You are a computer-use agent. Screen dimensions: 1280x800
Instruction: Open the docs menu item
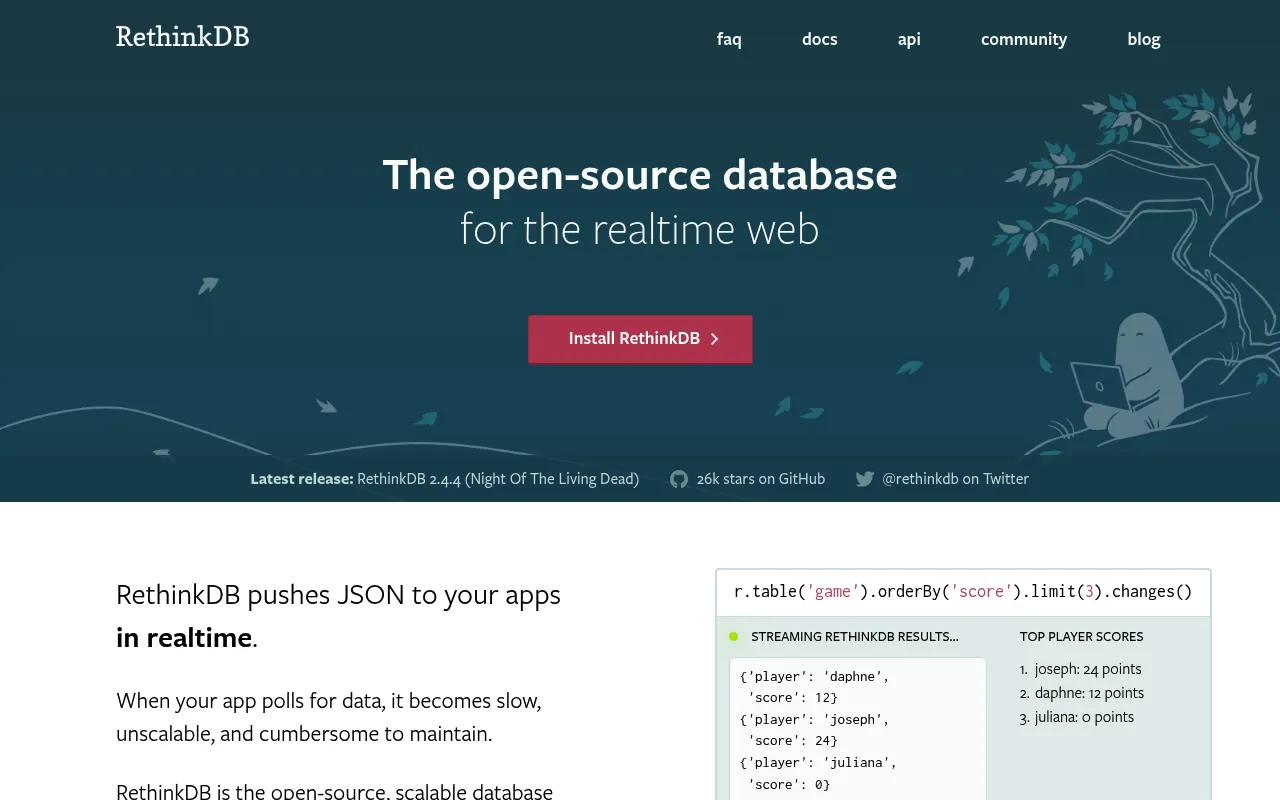[x=819, y=39]
